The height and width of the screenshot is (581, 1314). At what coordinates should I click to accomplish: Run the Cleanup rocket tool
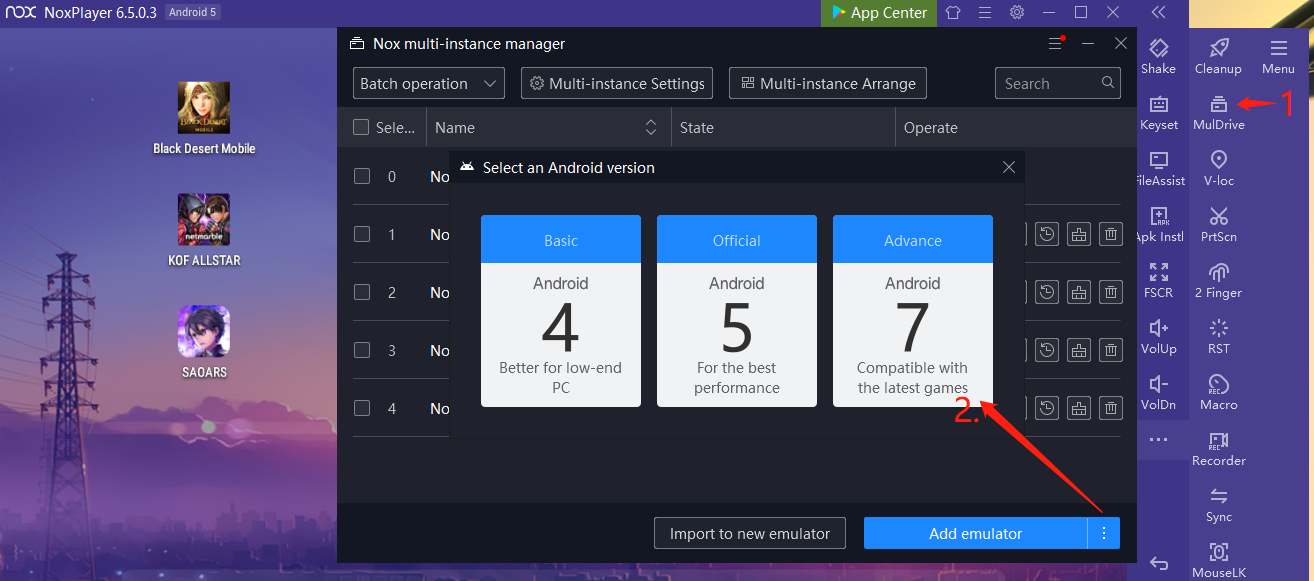[x=1218, y=56]
